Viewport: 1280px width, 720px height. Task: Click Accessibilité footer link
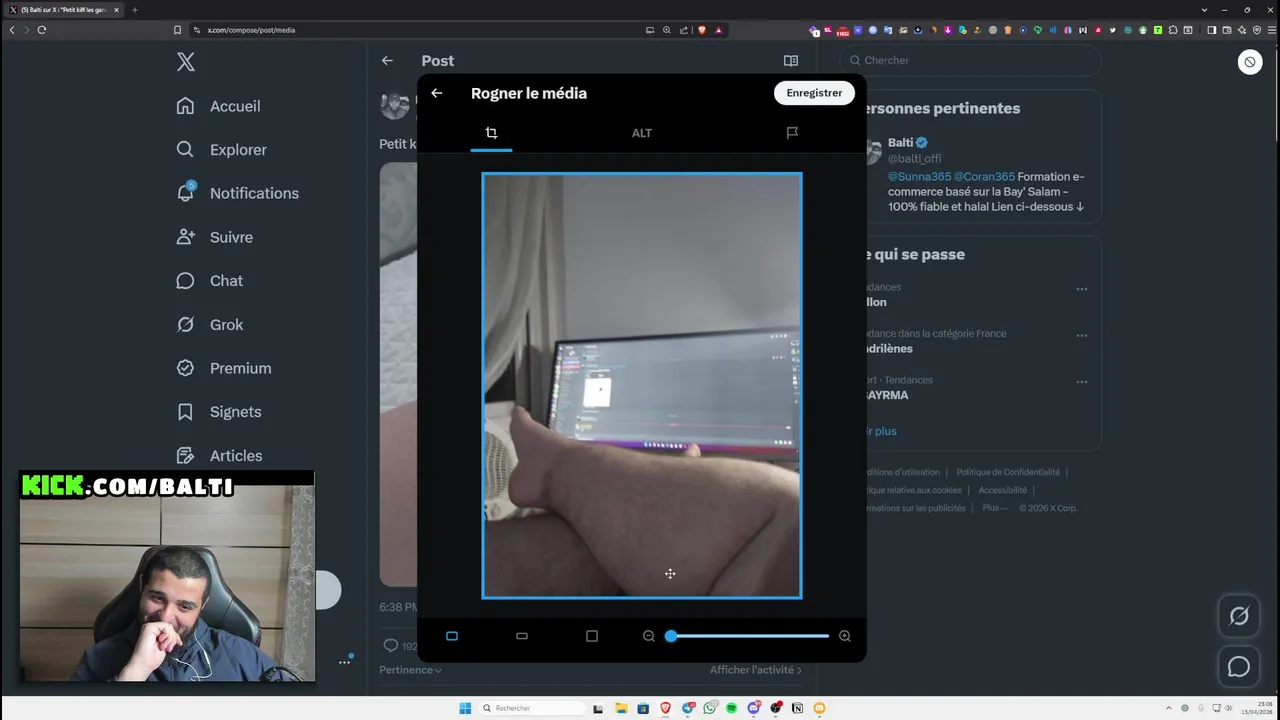coord(1003,490)
